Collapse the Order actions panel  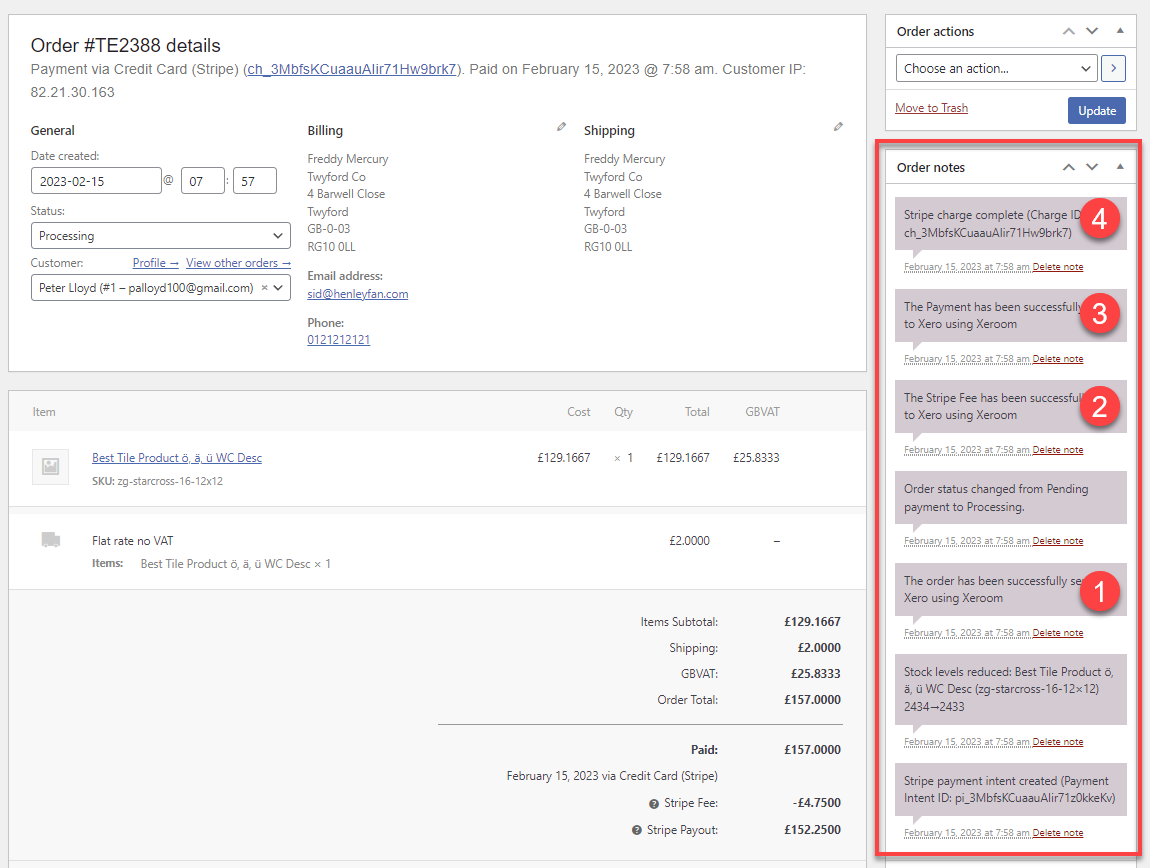tap(1120, 31)
